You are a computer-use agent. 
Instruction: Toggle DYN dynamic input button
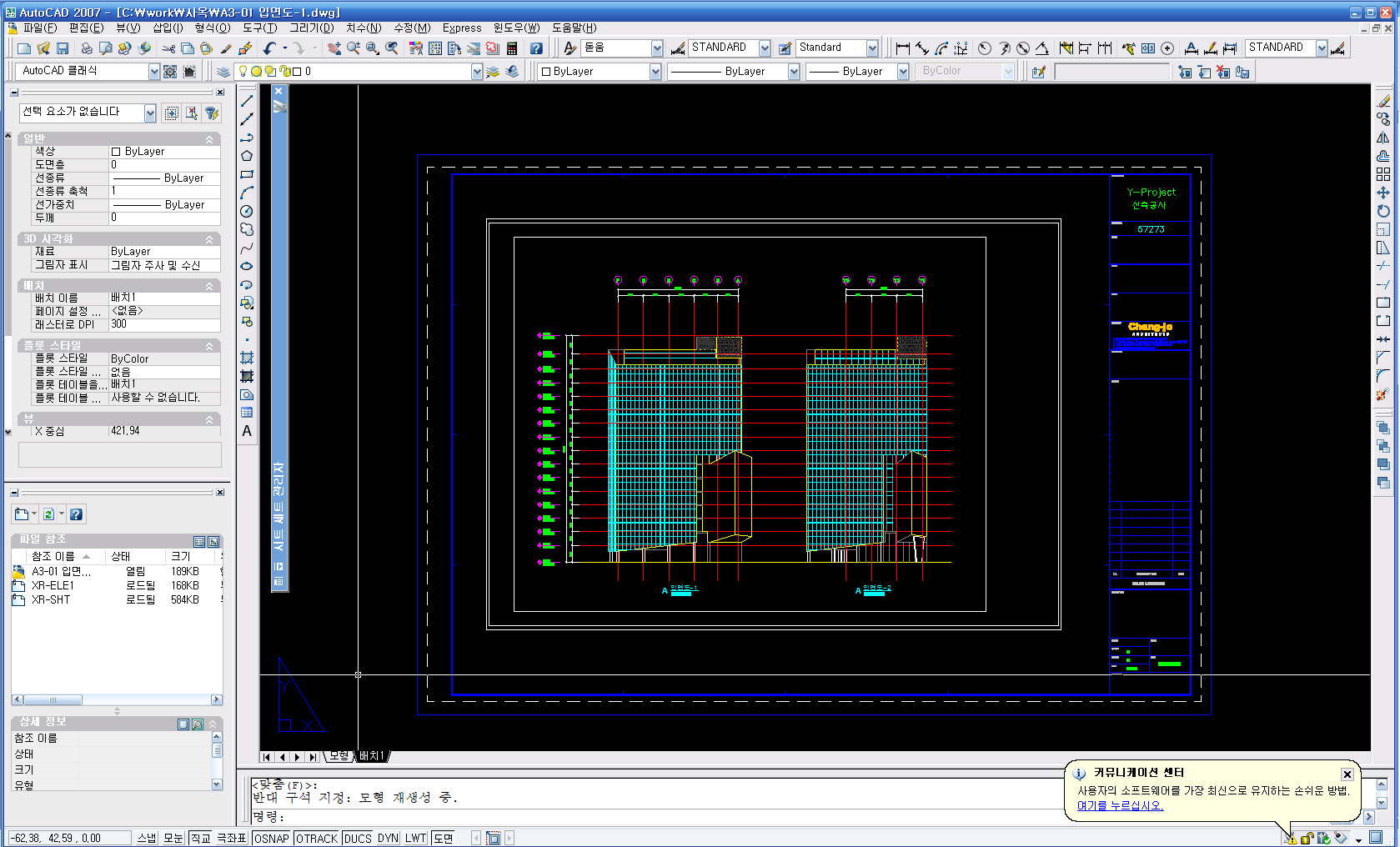pyautogui.click(x=388, y=838)
